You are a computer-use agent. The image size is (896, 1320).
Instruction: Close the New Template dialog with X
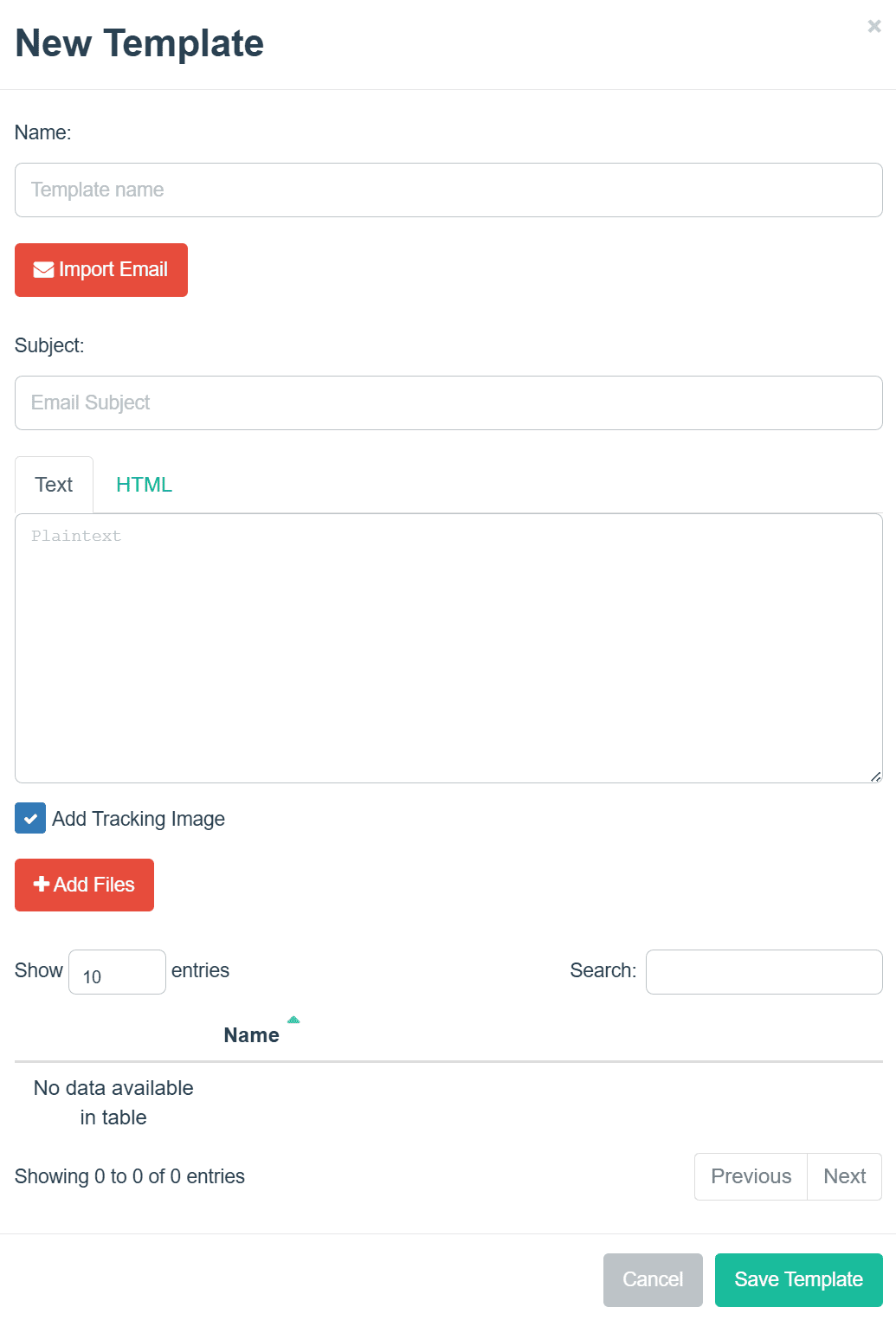pos(874,27)
